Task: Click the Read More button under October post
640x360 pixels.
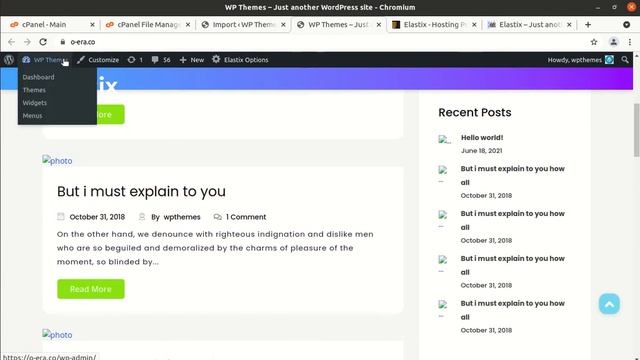Action: (x=91, y=289)
